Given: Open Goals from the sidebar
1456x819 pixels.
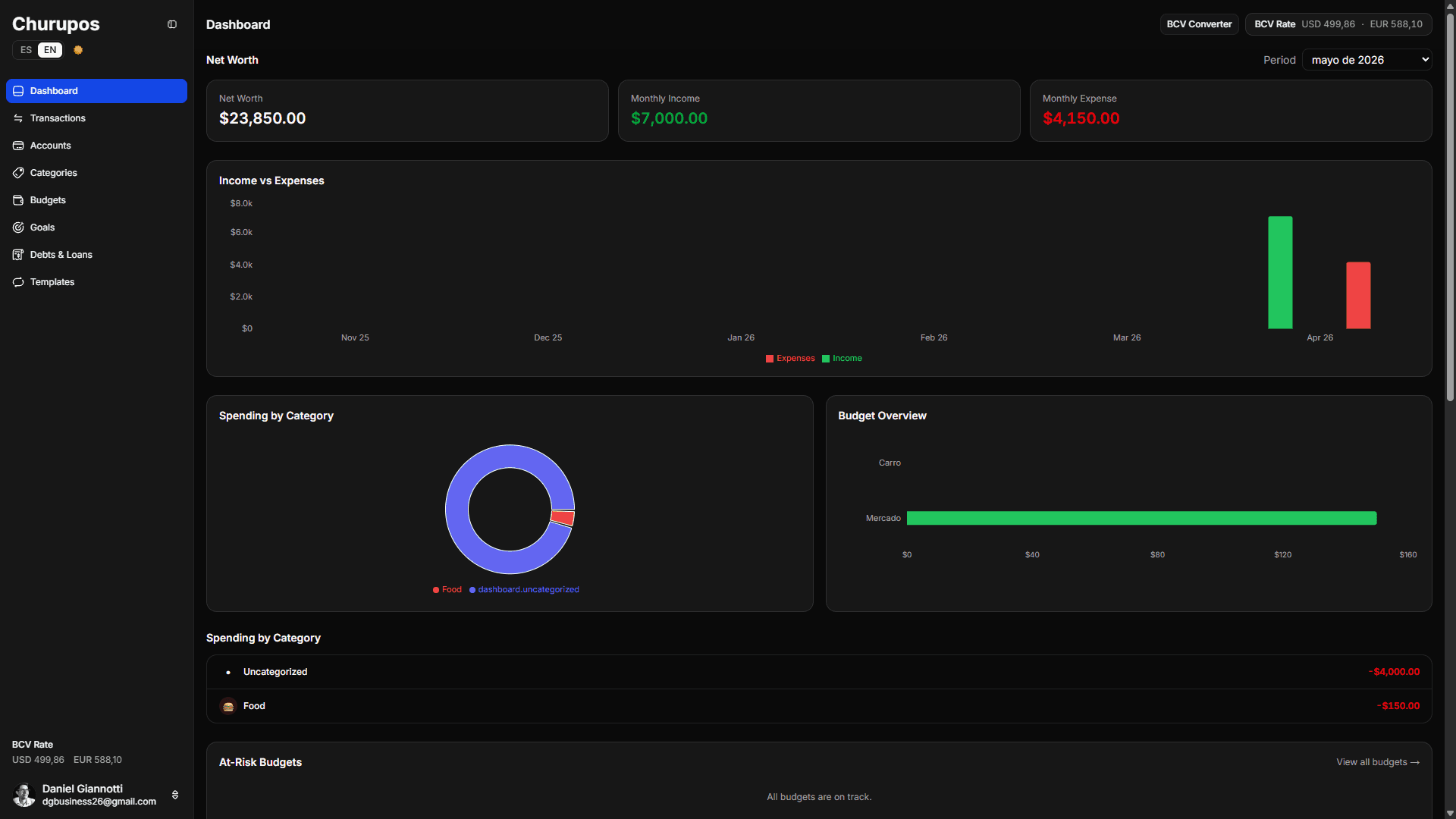Looking at the screenshot, I should [x=96, y=227].
